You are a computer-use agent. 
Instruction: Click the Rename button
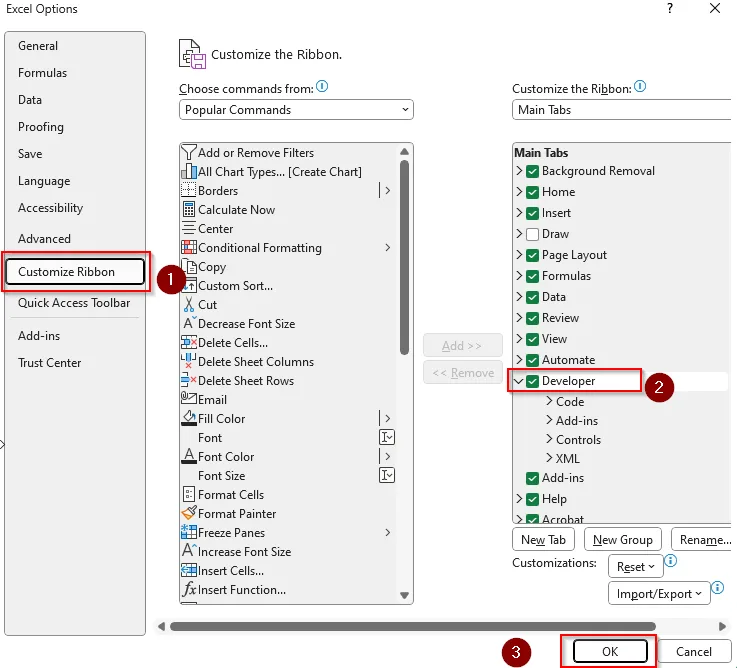(703, 539)
